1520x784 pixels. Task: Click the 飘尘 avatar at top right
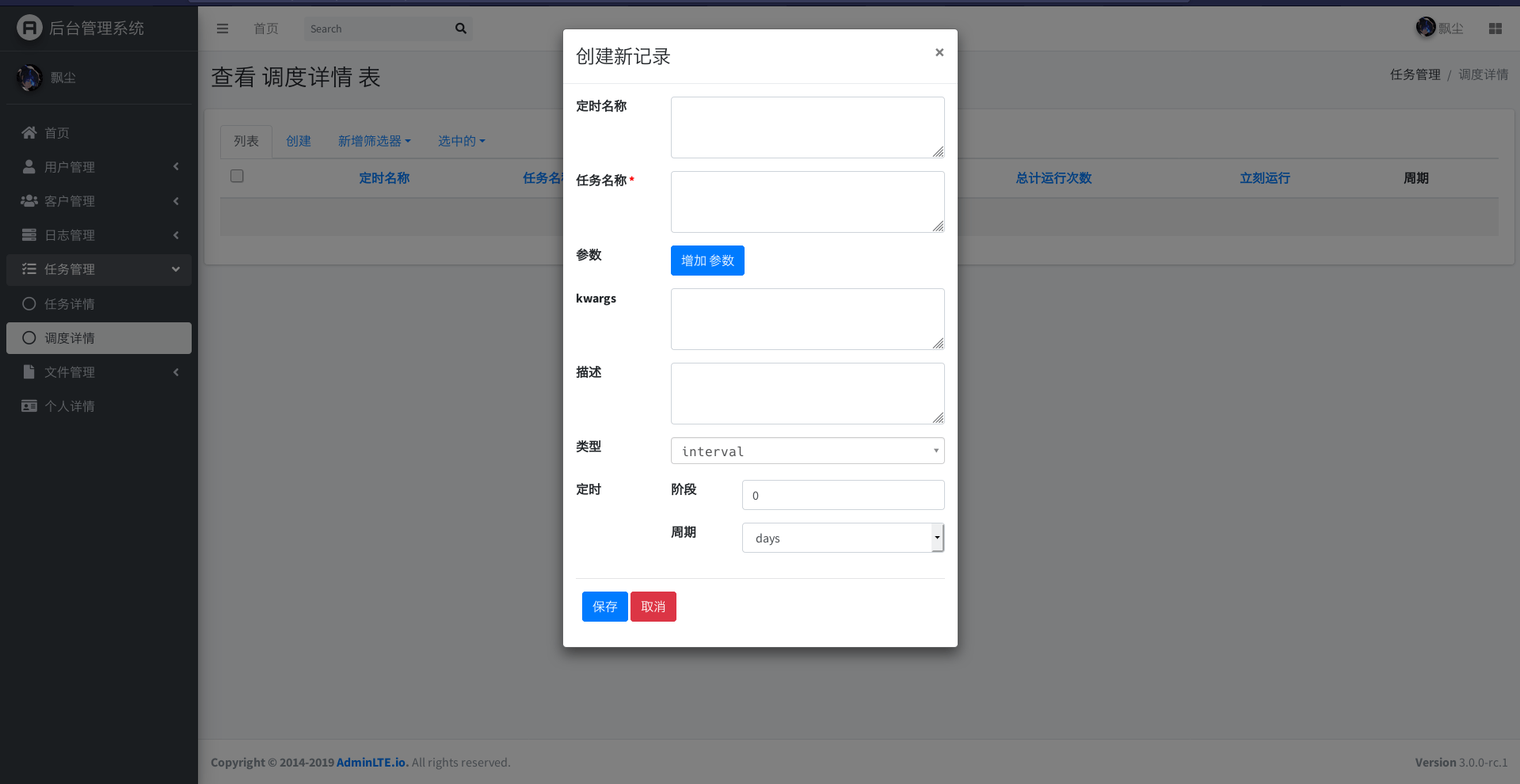pyautogui.click(x=1424, y=28)
